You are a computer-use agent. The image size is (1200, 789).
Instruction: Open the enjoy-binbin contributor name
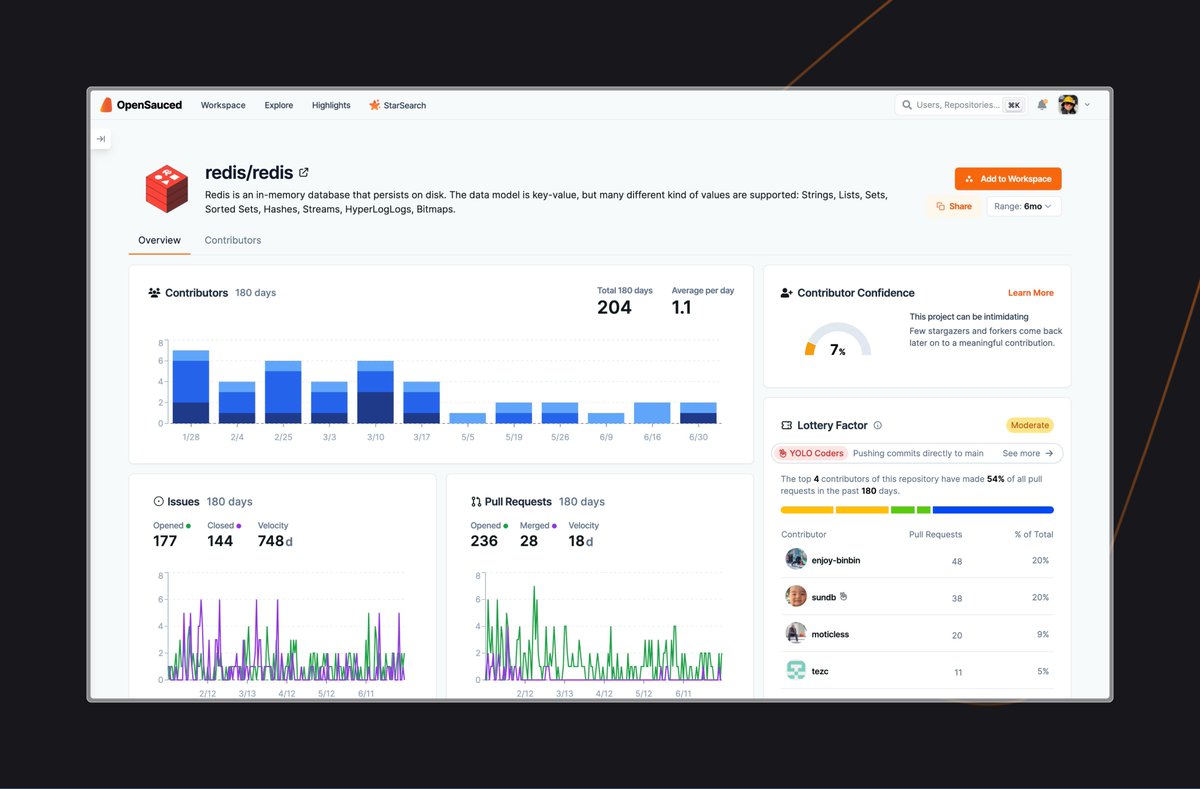pos(836,560)
